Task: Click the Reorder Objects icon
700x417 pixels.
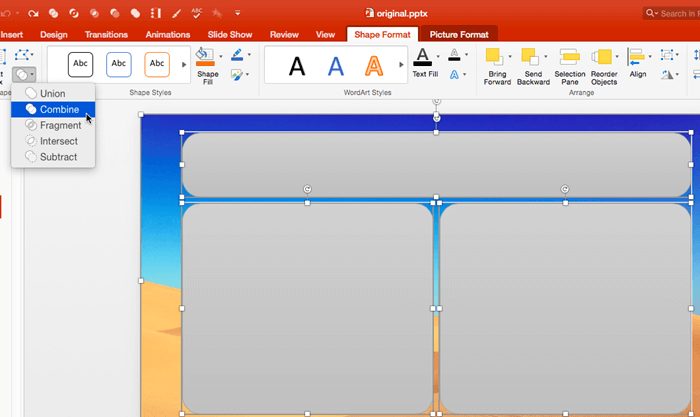Action: [602, 58]
